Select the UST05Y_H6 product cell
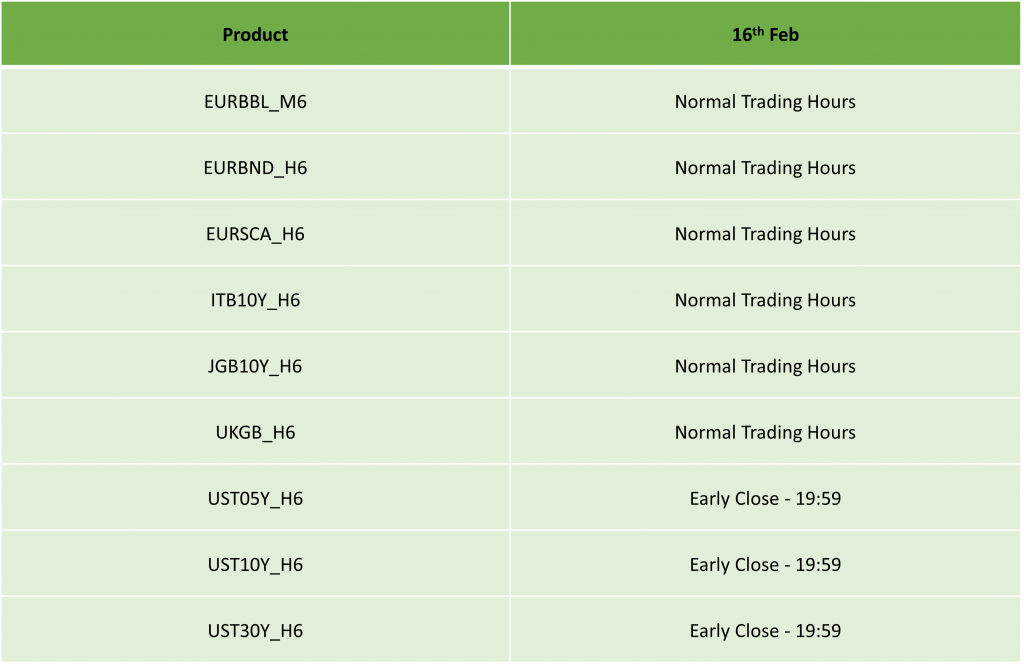Image resolution: width=1024 pixels, height=664 pixels. click(255, 498)
